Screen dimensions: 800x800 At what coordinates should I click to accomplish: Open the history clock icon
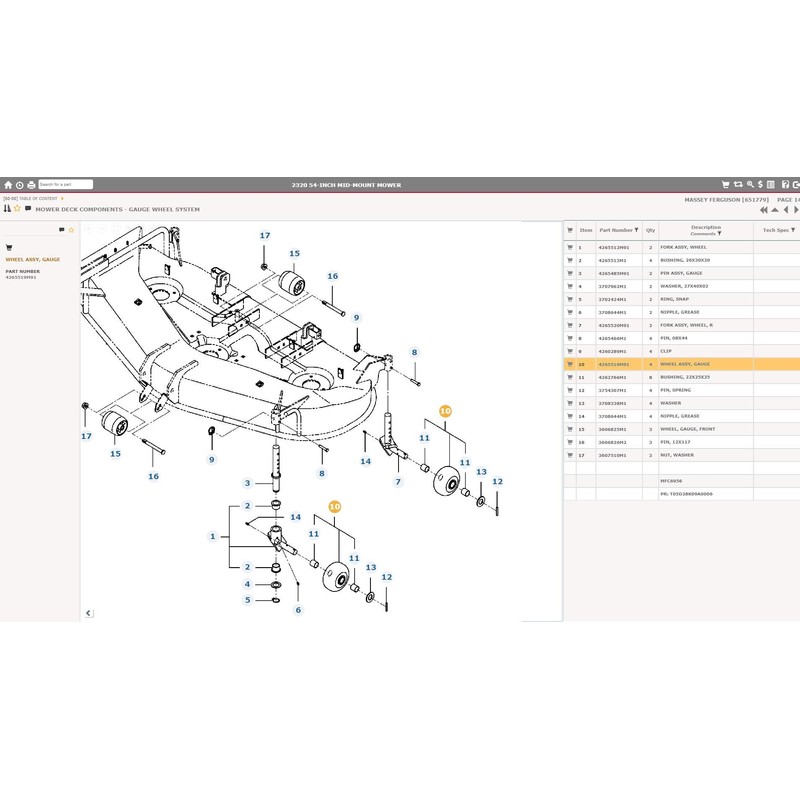click(19, 184)
